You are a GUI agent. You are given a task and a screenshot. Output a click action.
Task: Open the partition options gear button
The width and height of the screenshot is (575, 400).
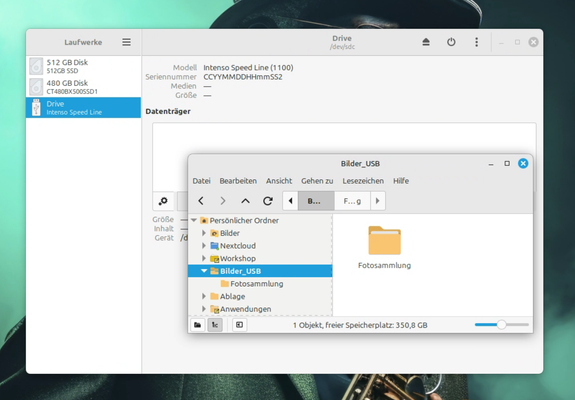163,201
